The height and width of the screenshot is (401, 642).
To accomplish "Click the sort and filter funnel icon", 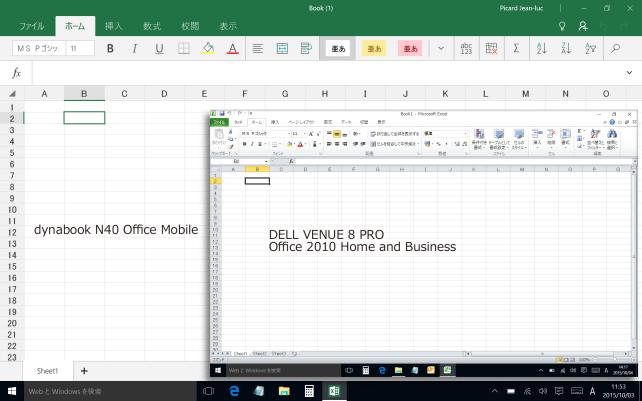I will tap(590, 48).
